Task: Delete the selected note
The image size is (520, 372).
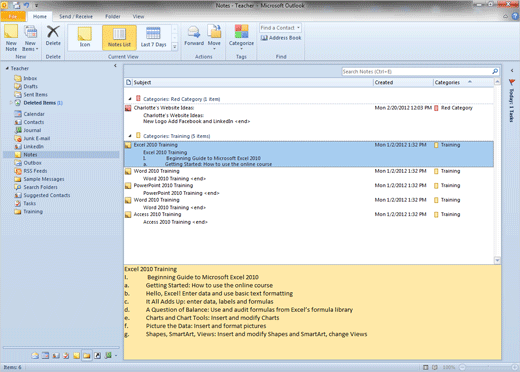Action: (53, 36)
